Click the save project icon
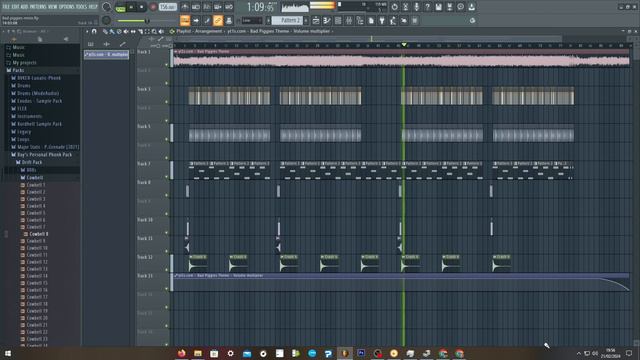 pos(438,7)
